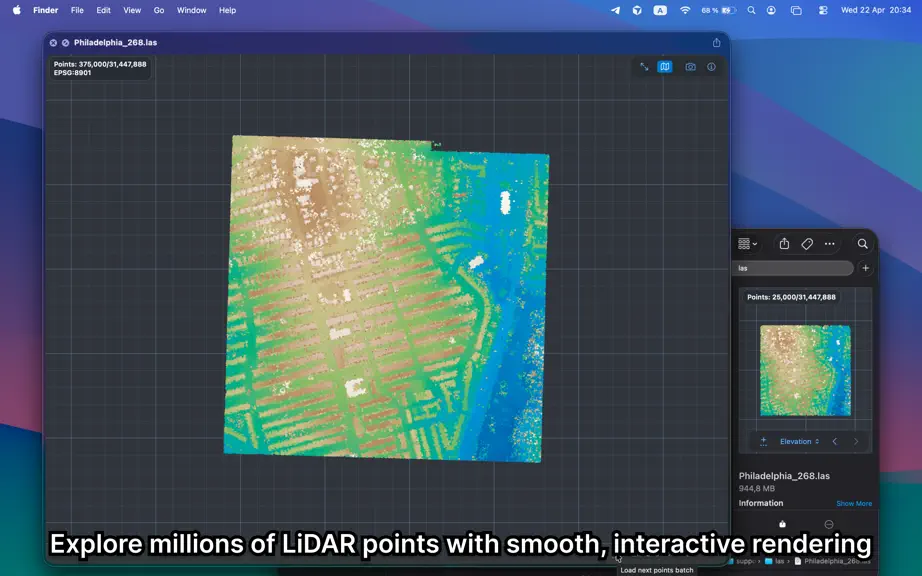The image size is (922, 576).
Task: Click the point cloud preview thumbnail
Action: (x=805, y=370)
